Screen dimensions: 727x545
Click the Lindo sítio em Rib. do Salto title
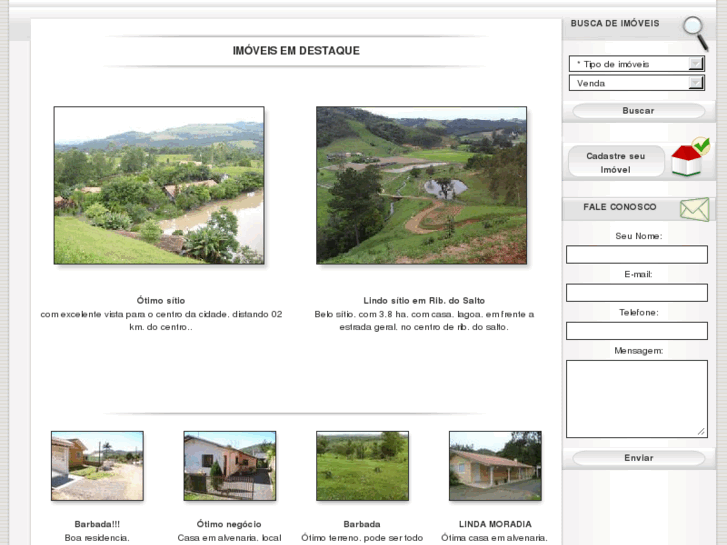424,301
